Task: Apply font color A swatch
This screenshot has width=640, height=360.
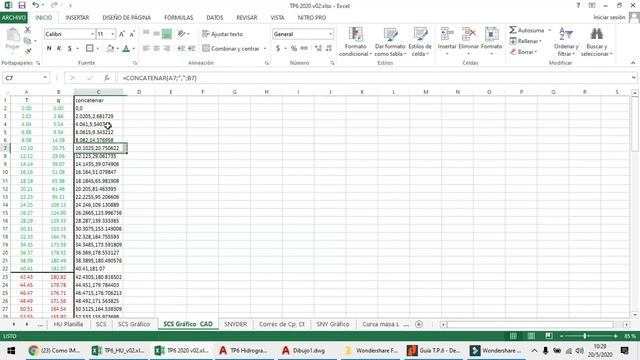Action: [x=126, y=48]
